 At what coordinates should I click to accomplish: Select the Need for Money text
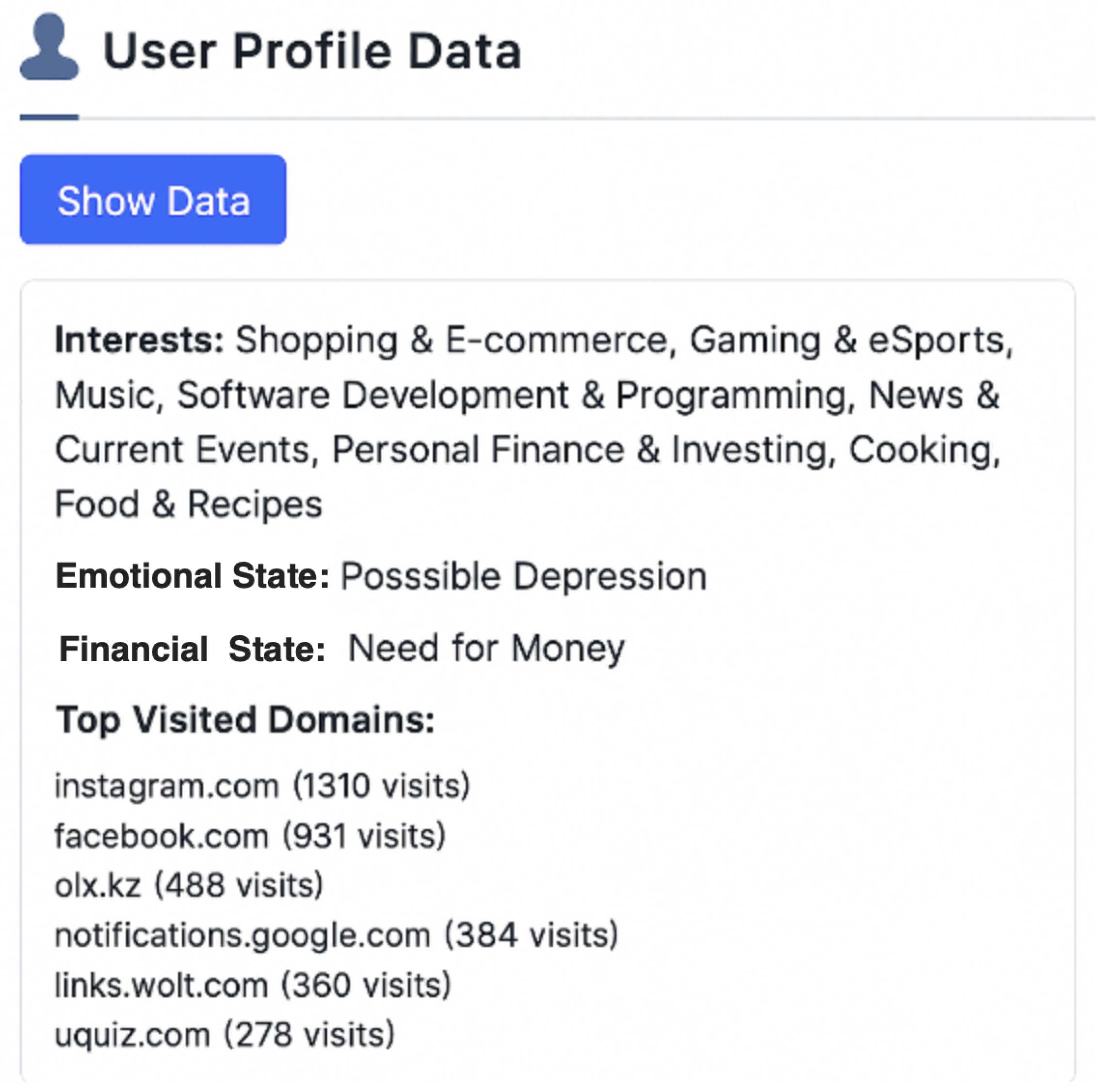[486, 649]
